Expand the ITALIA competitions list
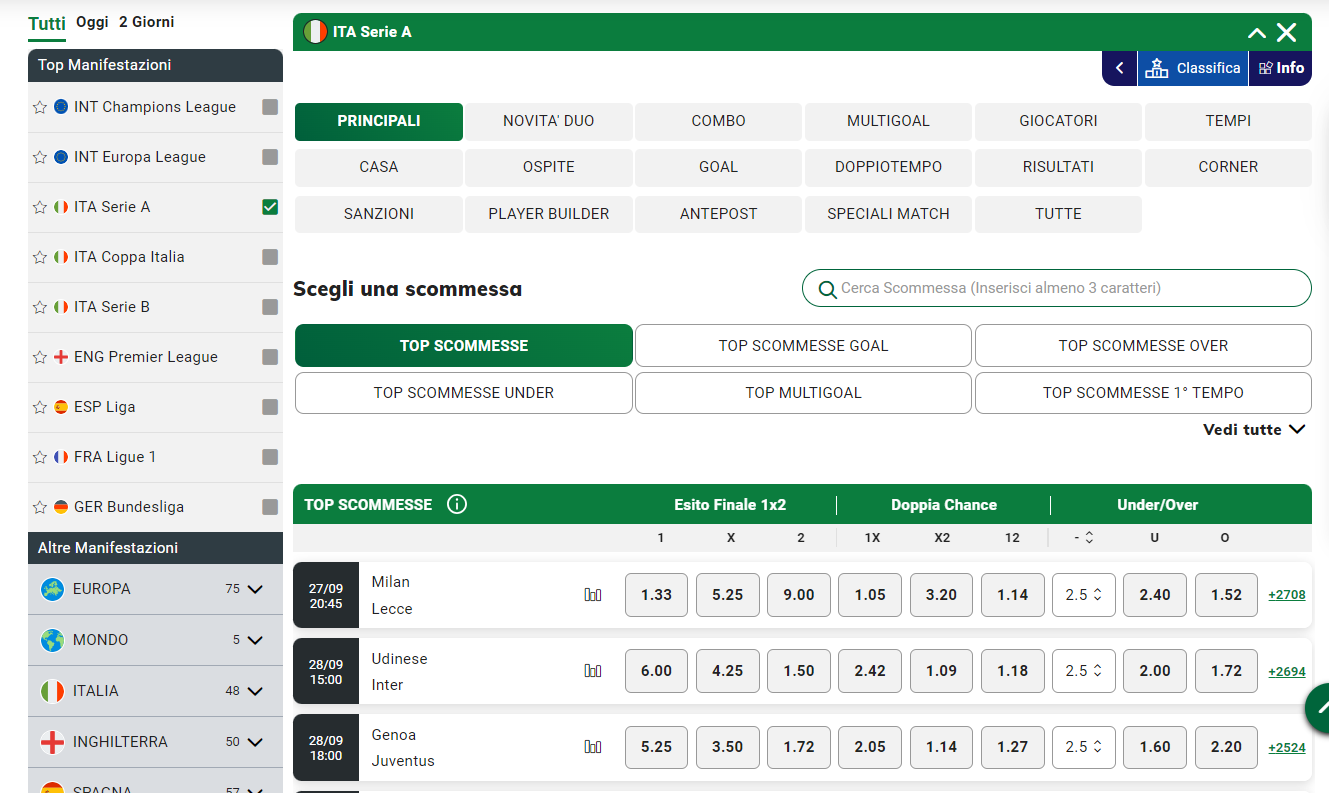This screenshot has width=1329, height=793. point(259,690)
